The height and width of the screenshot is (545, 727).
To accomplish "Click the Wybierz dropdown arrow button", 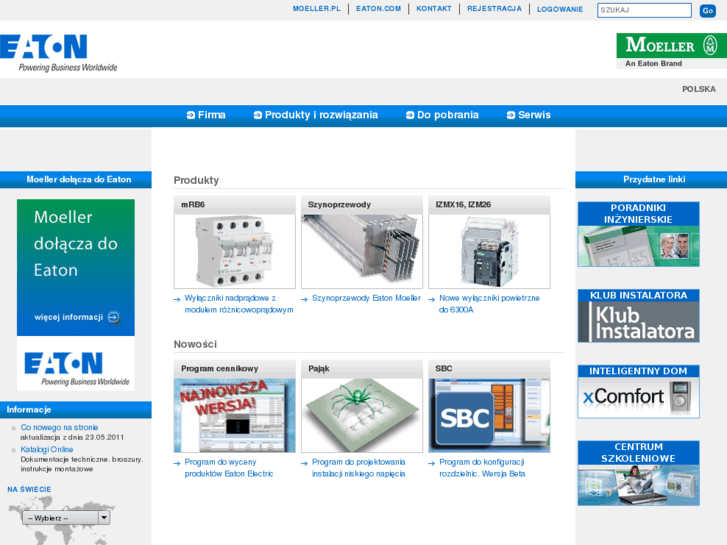I will (104, 518).
